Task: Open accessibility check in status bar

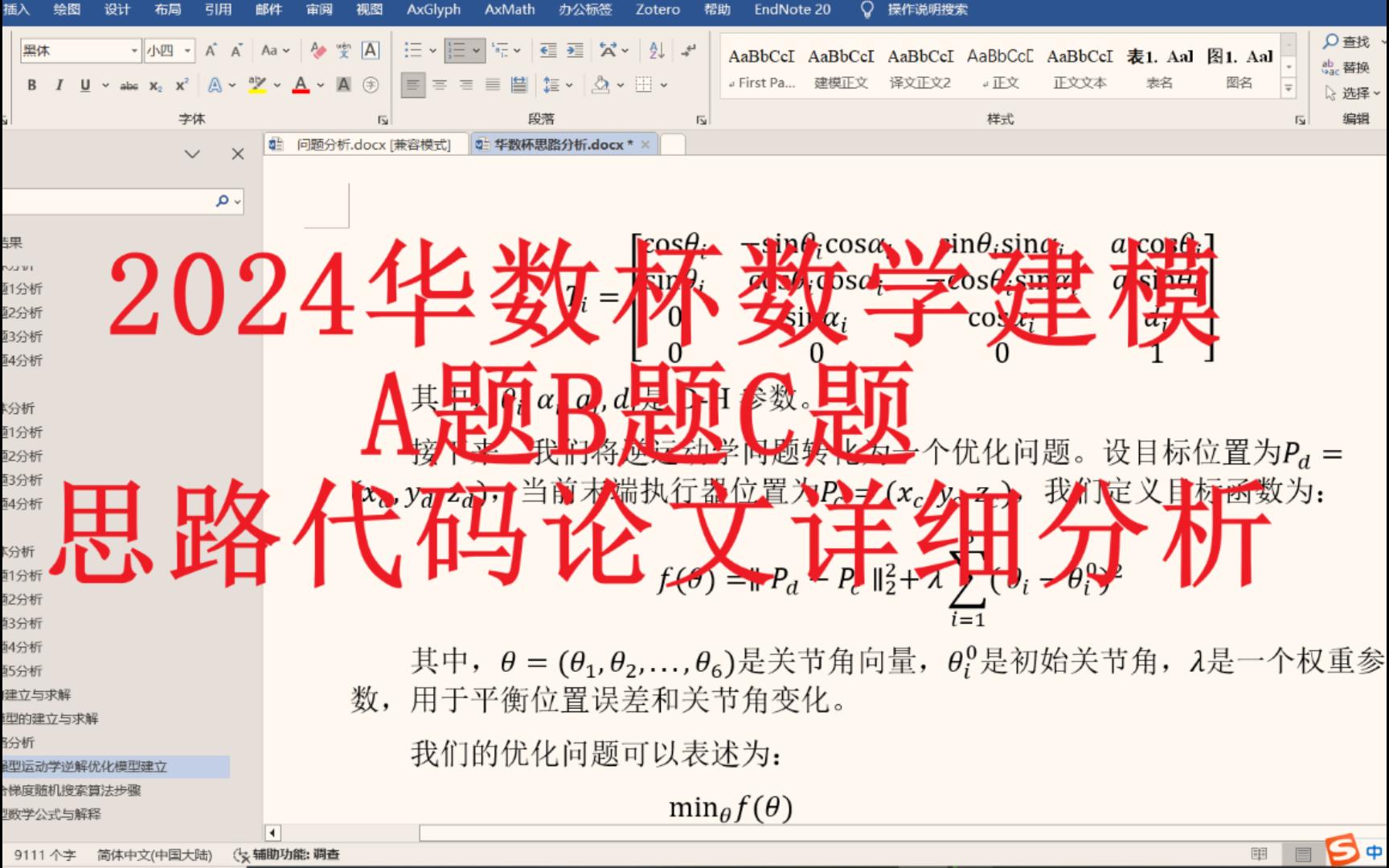Action: (x=287, y=854)
